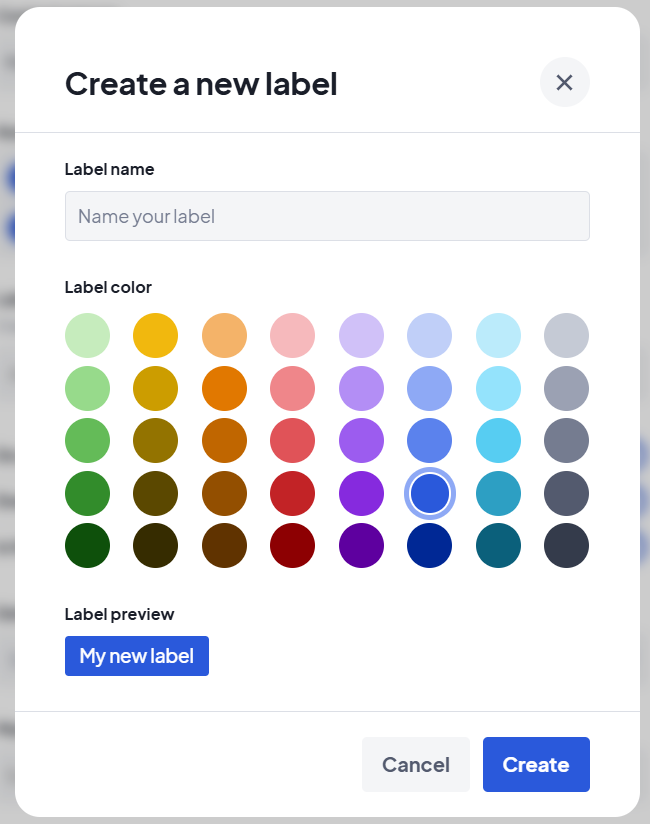Close the Create a new label dialog

pos(564,82)
